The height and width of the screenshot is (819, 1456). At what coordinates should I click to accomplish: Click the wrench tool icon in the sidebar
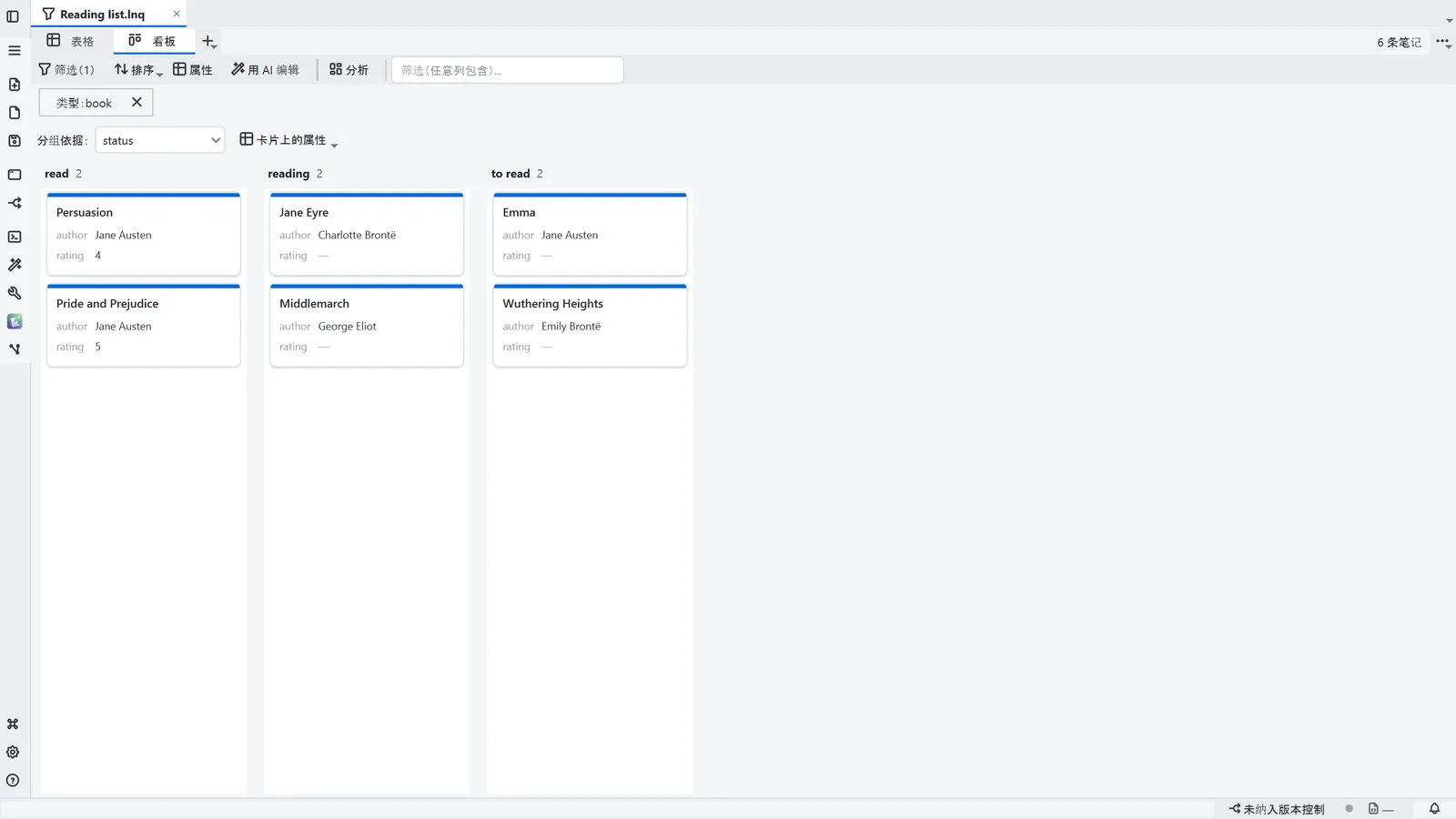coord(15,293)
